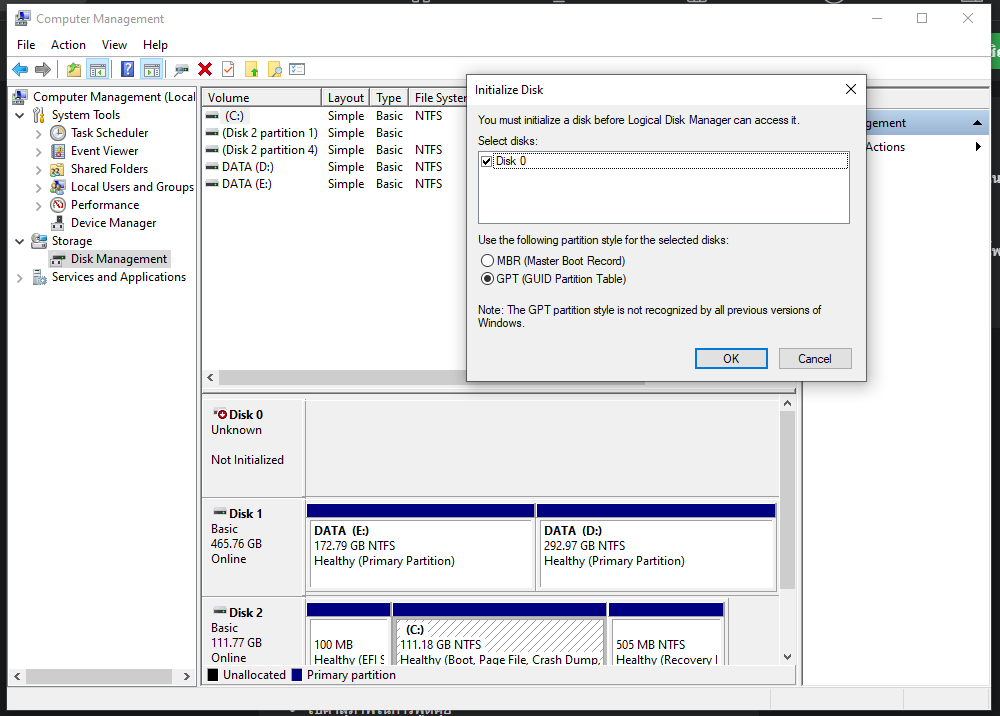
Task: Select the DATA (E:) partition on Disk 1
Action: pos(420,546)
